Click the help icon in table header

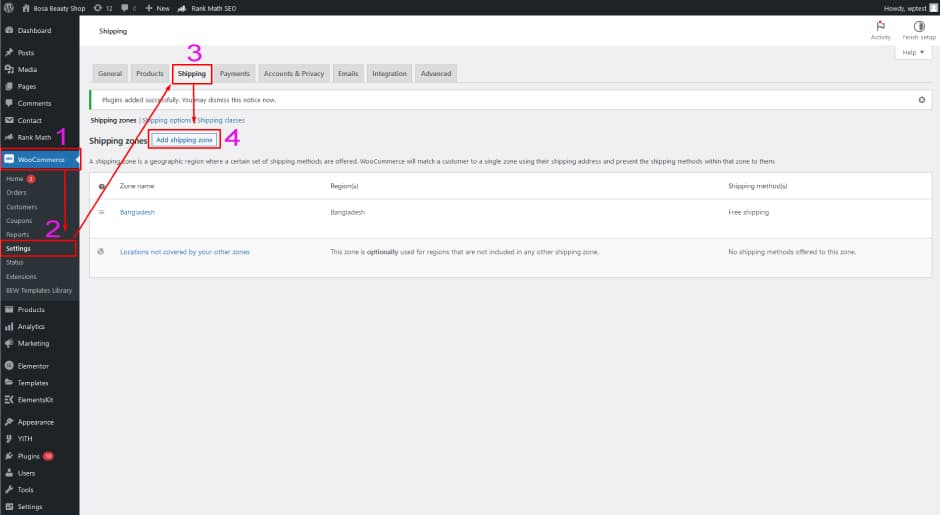[101, 186]
